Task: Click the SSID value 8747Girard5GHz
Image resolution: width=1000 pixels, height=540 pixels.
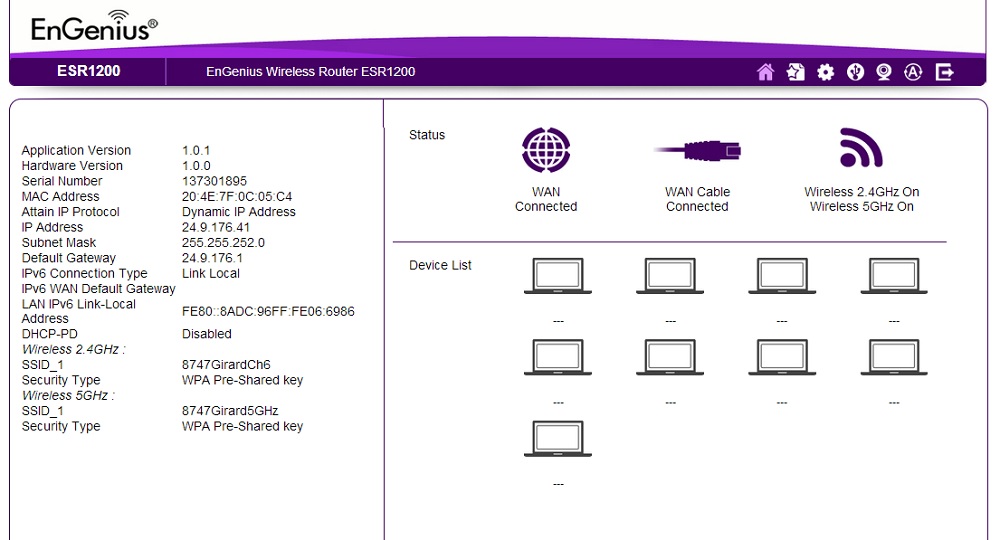Action: click(230, 411)
